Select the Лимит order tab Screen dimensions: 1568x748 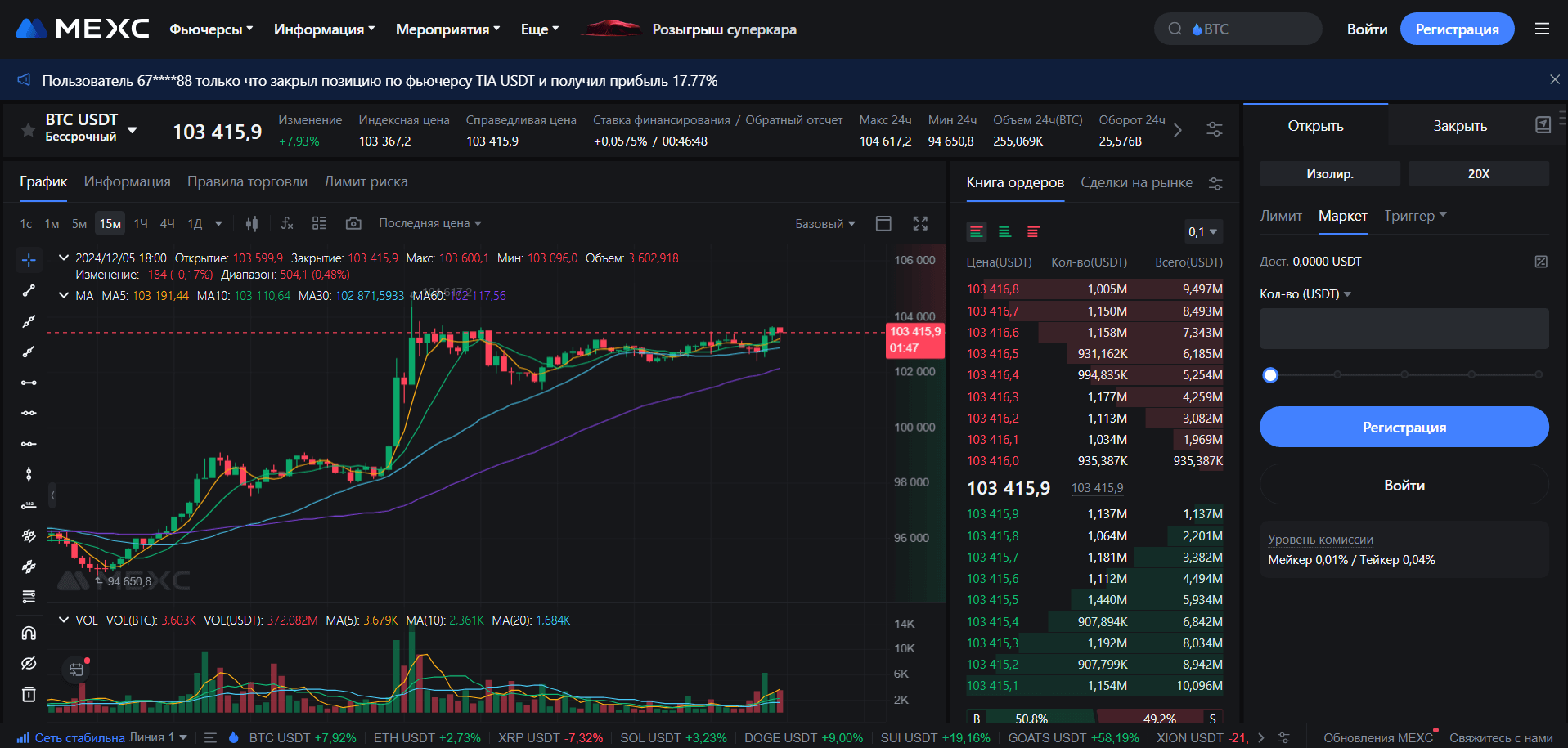tap(1280, 216)
